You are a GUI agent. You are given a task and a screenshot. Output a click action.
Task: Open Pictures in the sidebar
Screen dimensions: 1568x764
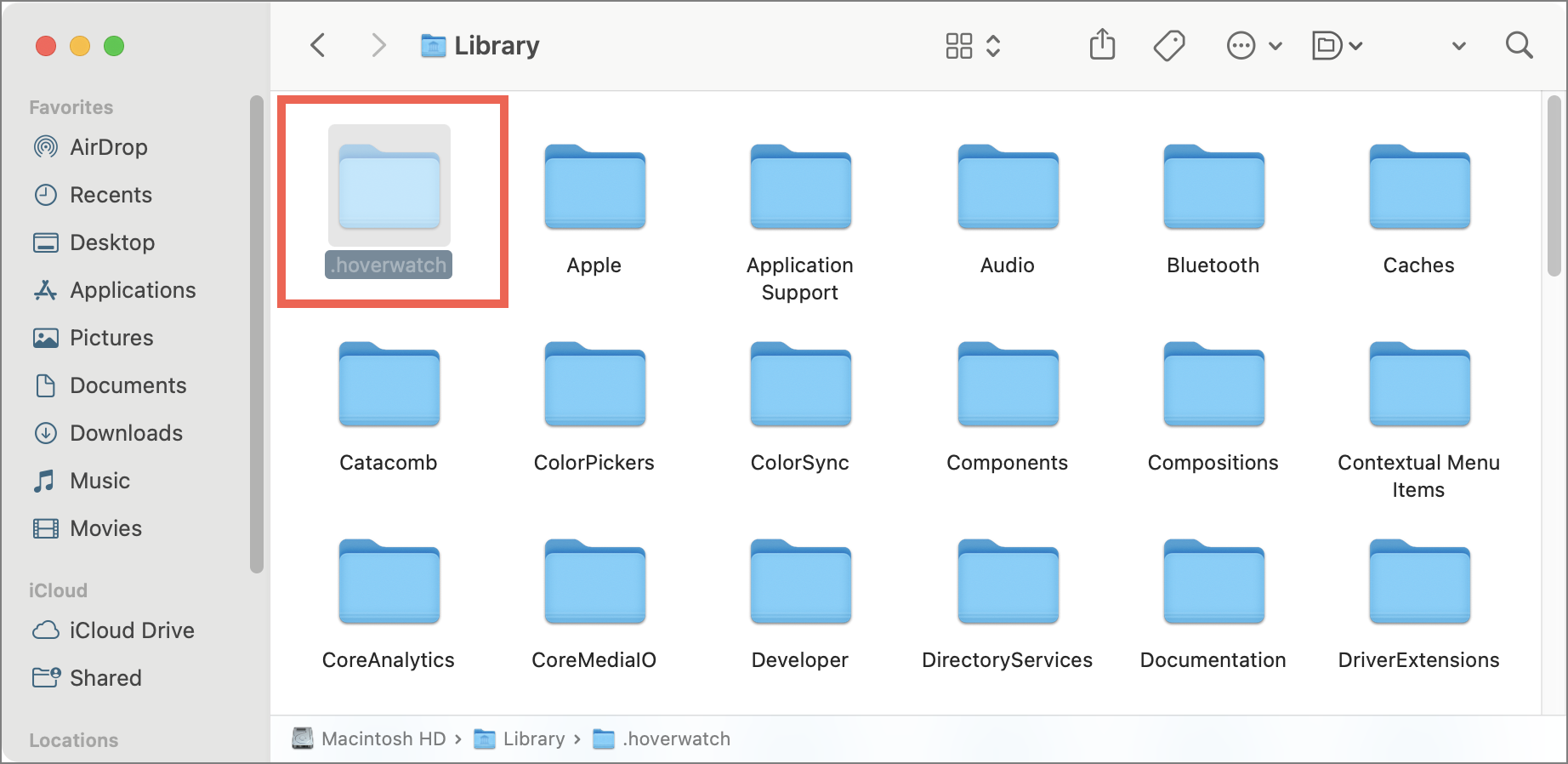point(93,338)
